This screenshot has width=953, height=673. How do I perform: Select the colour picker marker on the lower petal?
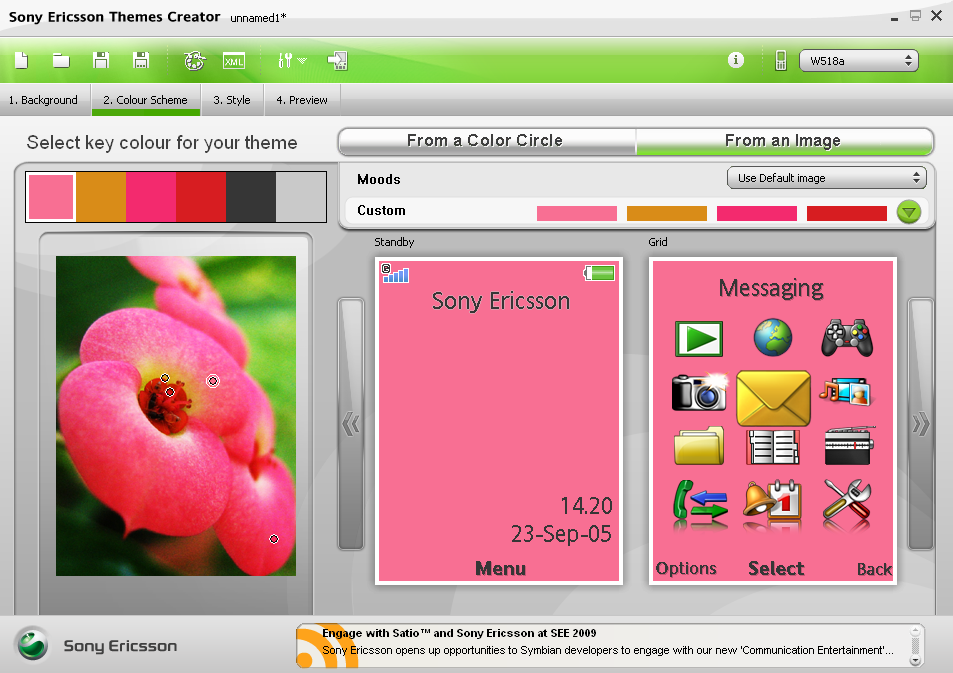point(274,539)
